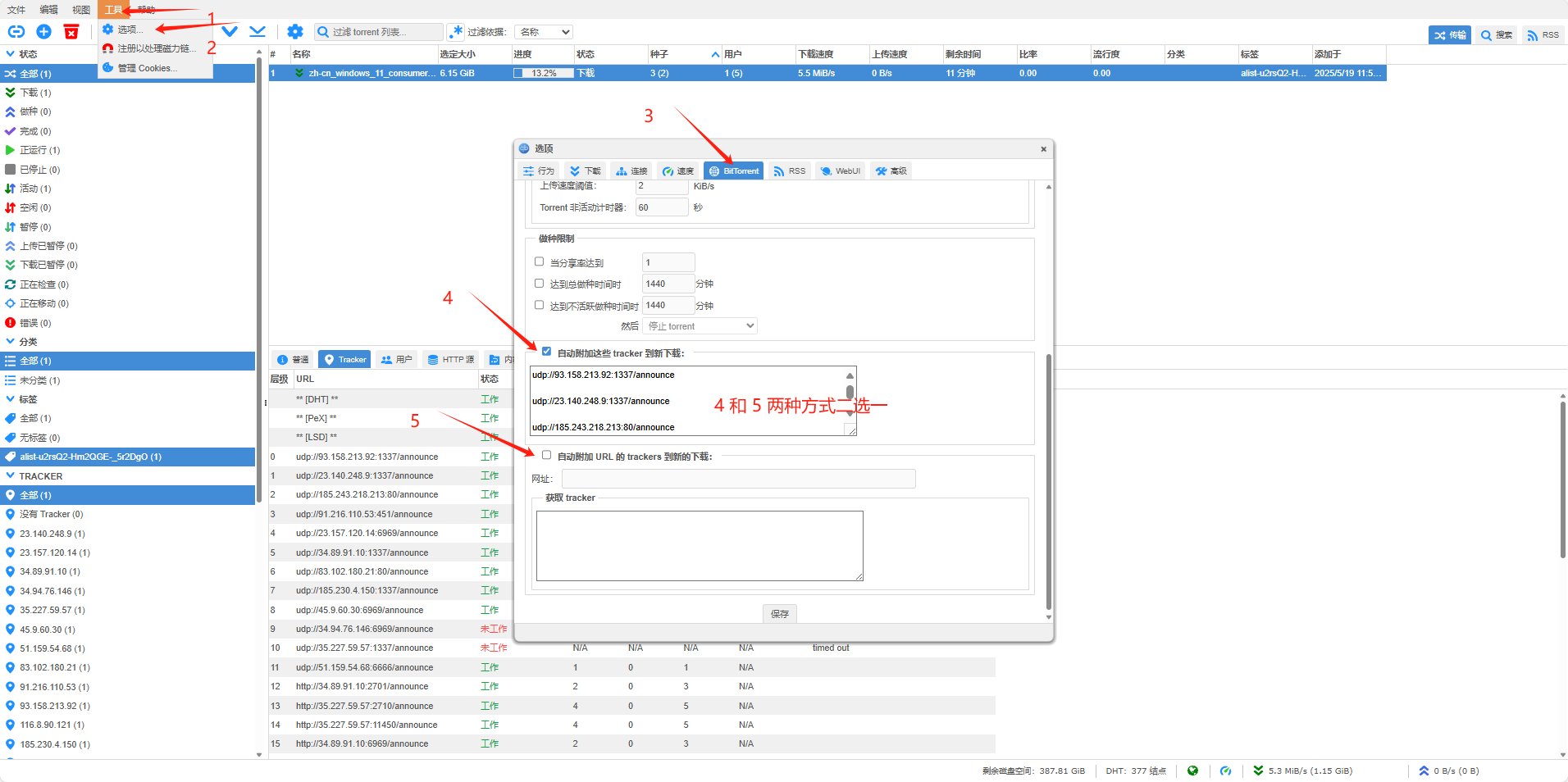Click the Torrent 非活动计时器 60 field
1568x782 pixels.
click(662, 207)
